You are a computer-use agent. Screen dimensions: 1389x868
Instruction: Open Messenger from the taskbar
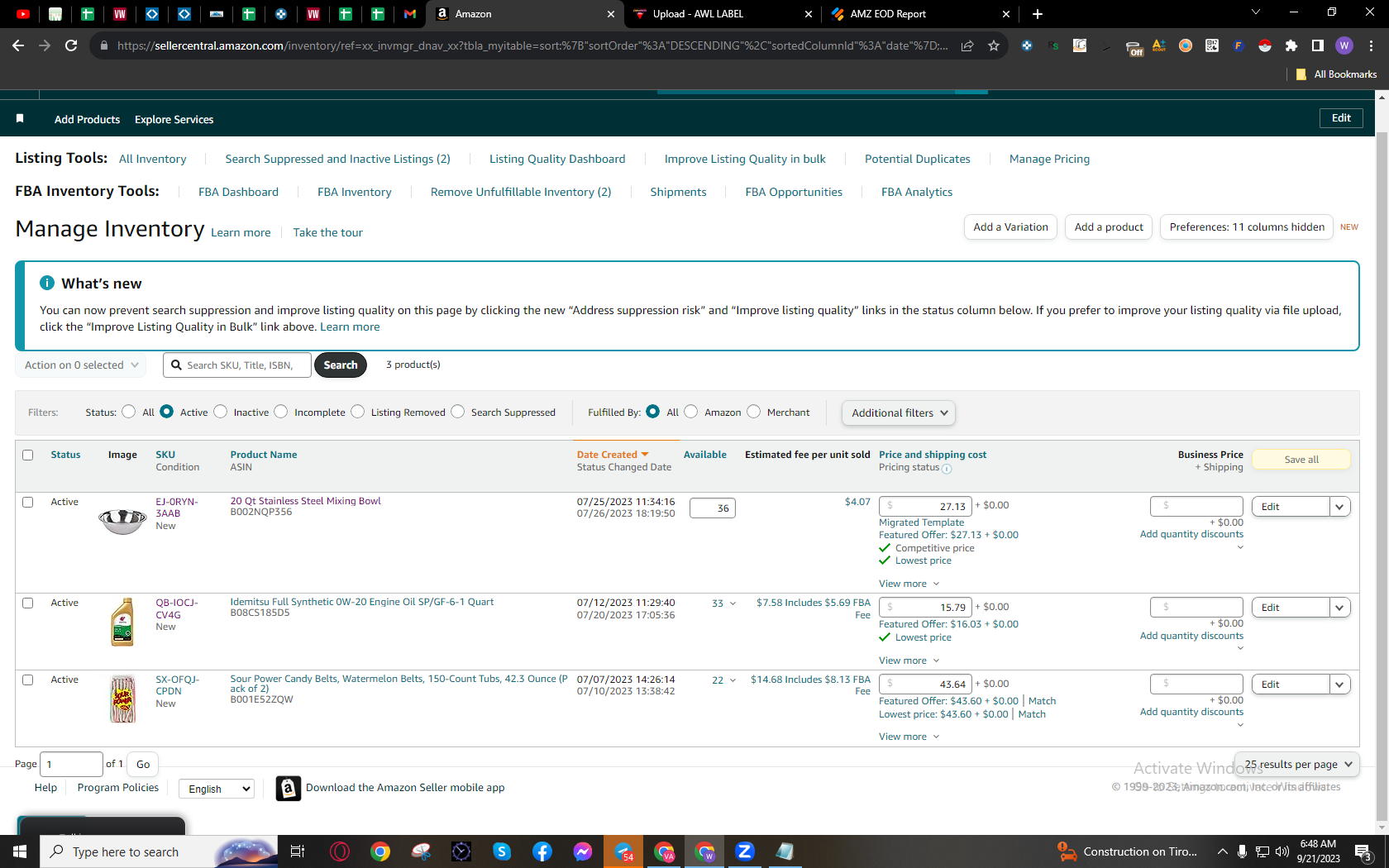point(583,851)
